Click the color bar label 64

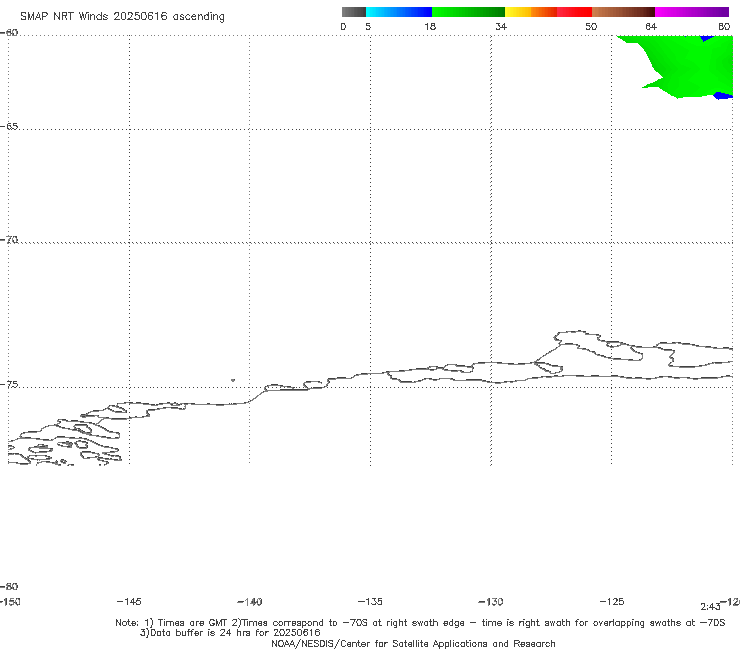pos(651,26)
